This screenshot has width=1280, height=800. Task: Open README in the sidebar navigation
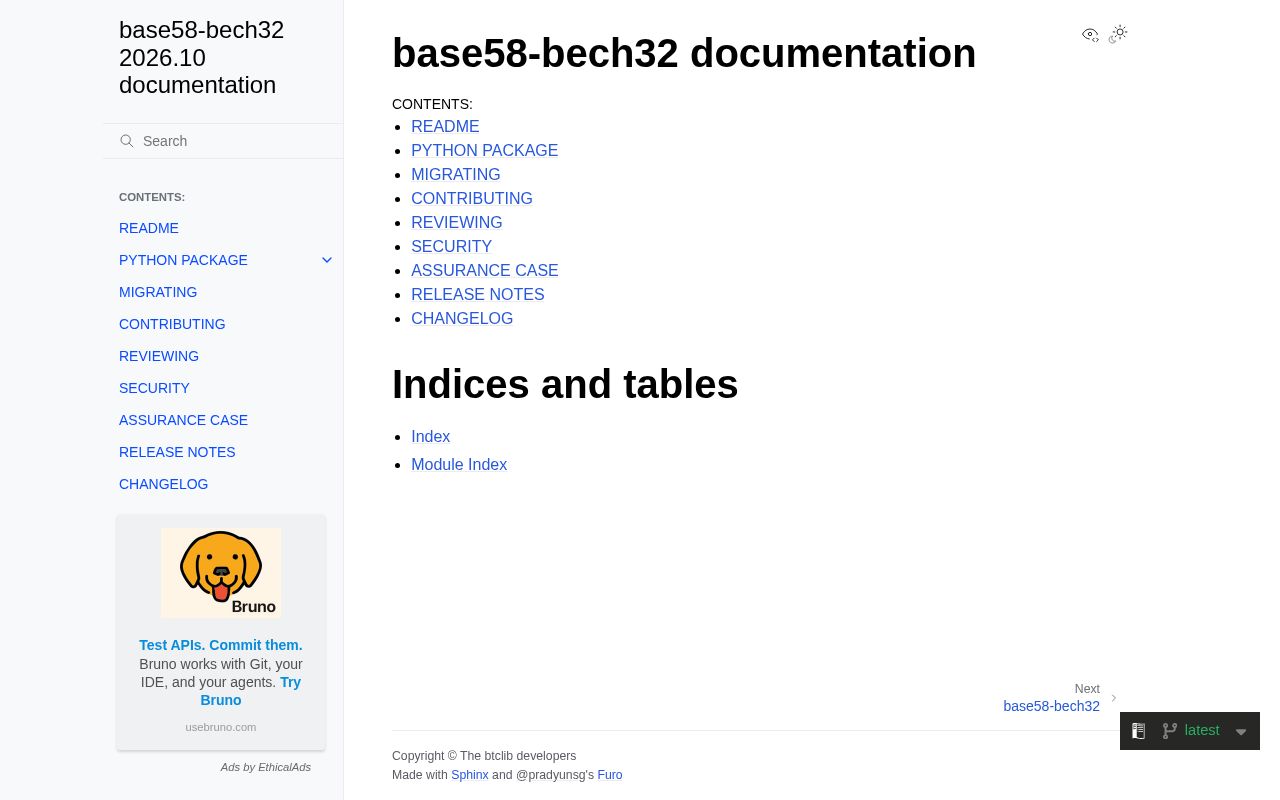click(149, 228)
